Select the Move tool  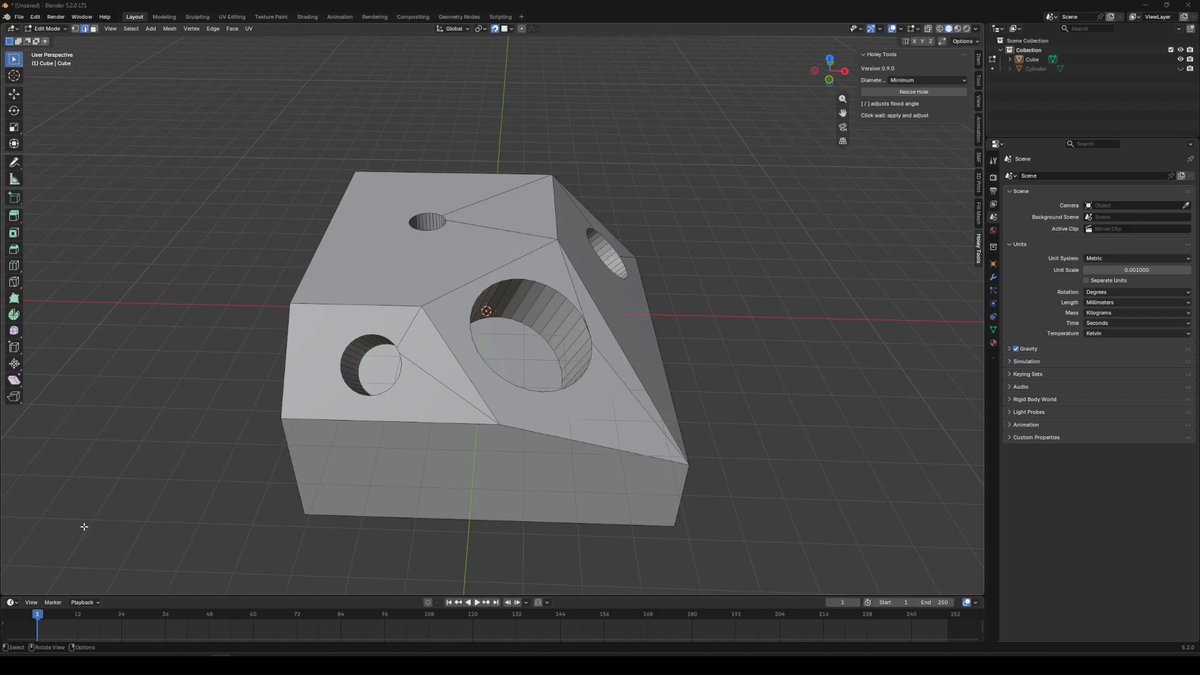pos(14,94)
